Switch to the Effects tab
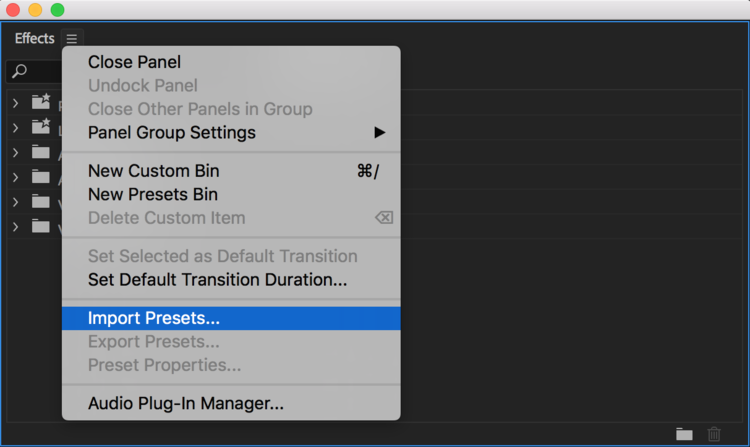This screenshot has height=447, width=750. pyautogui.click(x=35, y=39)
